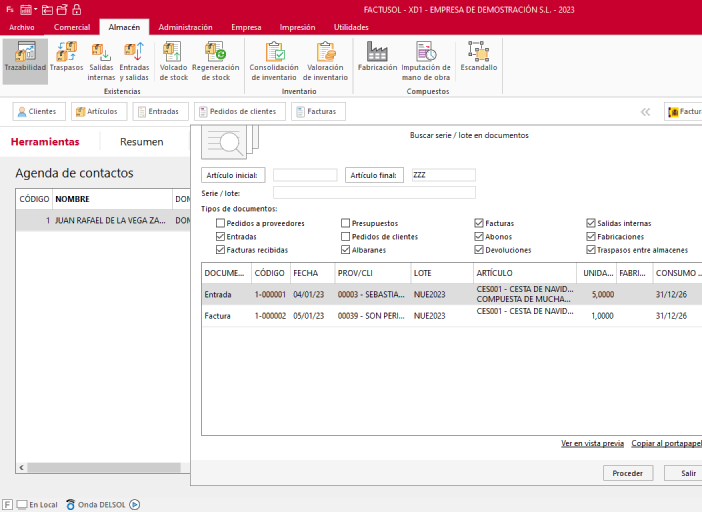Open Entradas y salidas ribbon icon

(134, 61)
